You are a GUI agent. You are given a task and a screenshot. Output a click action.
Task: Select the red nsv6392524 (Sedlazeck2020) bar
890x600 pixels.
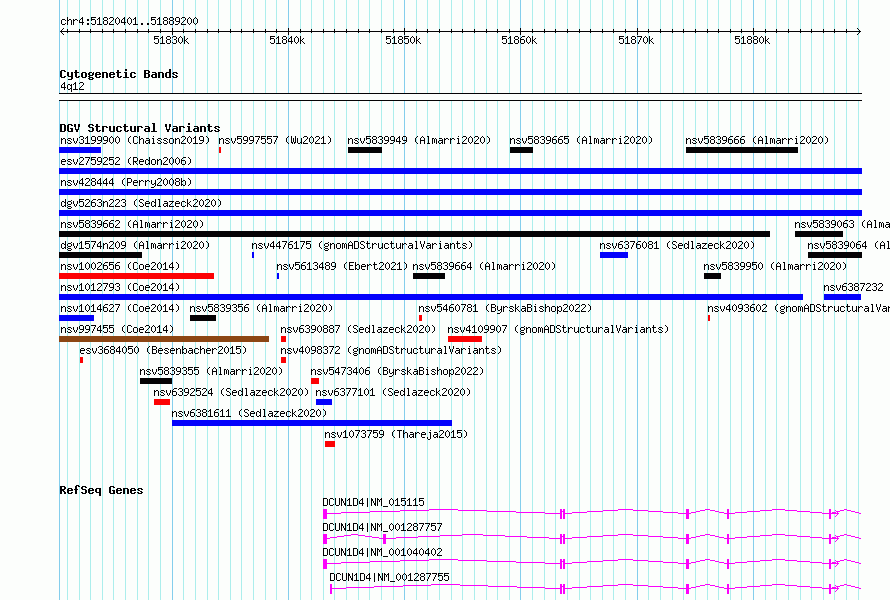162,402
